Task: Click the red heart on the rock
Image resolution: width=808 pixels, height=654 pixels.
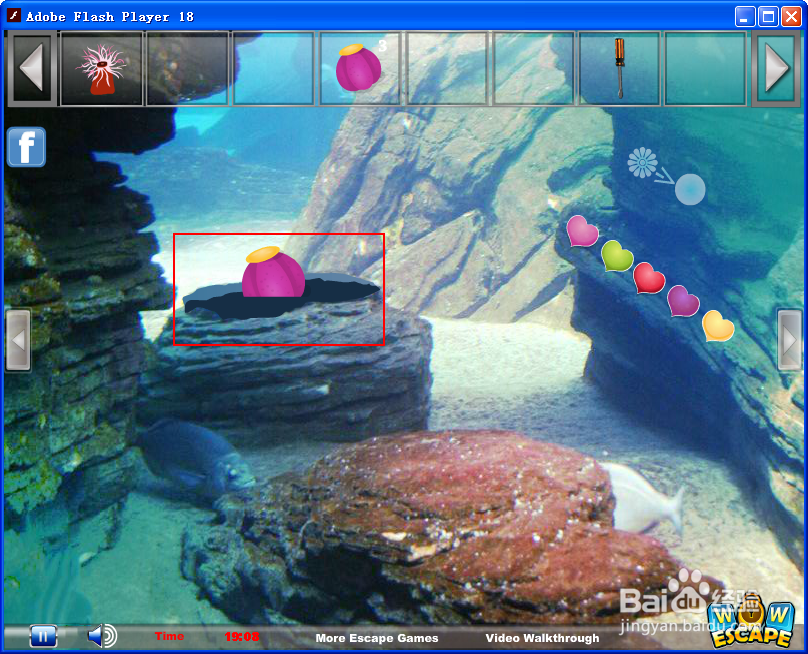Action: (x=649, y=278)
